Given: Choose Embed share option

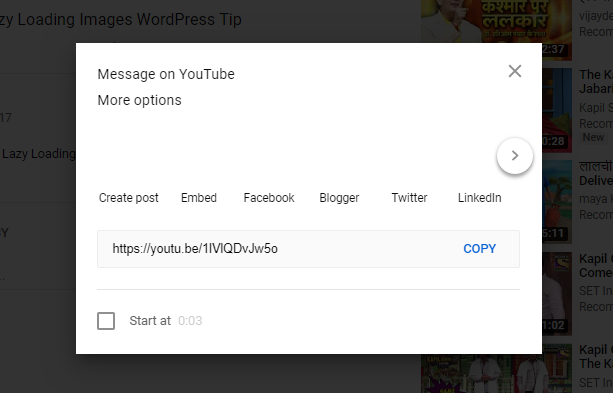Looking at the screenshot, I should [199, 198].
